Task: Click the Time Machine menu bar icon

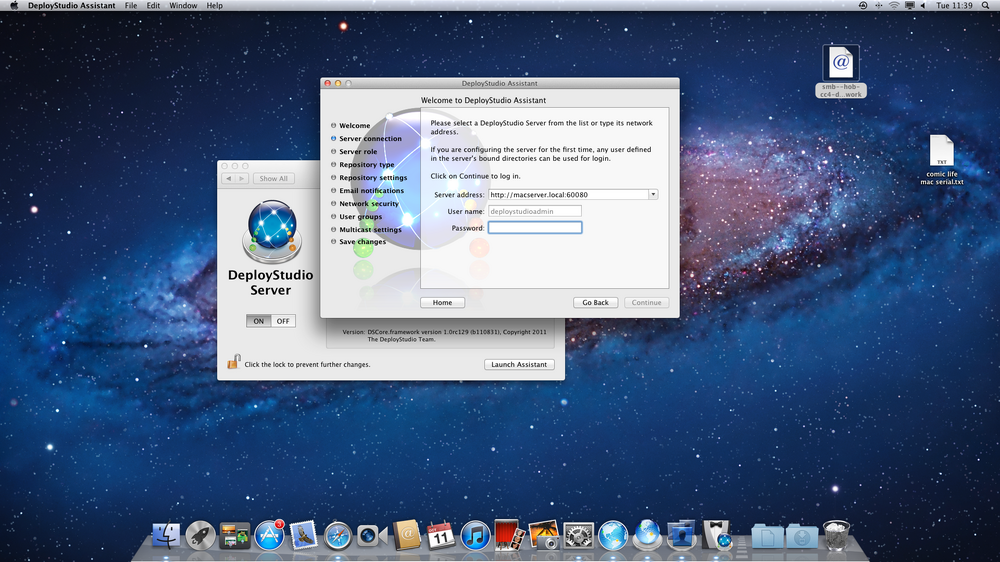Action: point(863,6)
